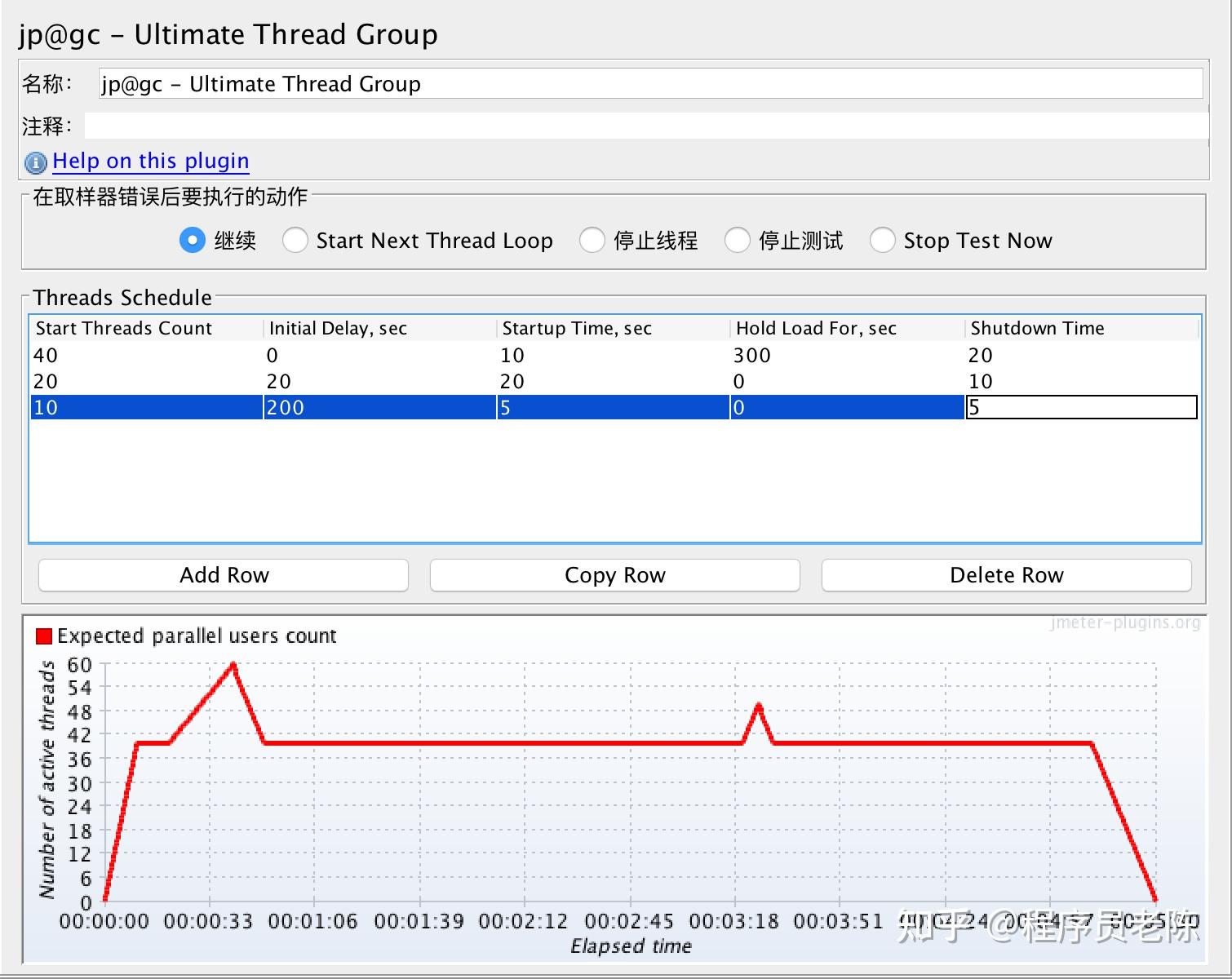Click the Start Threads Count column header

(123, 328)
